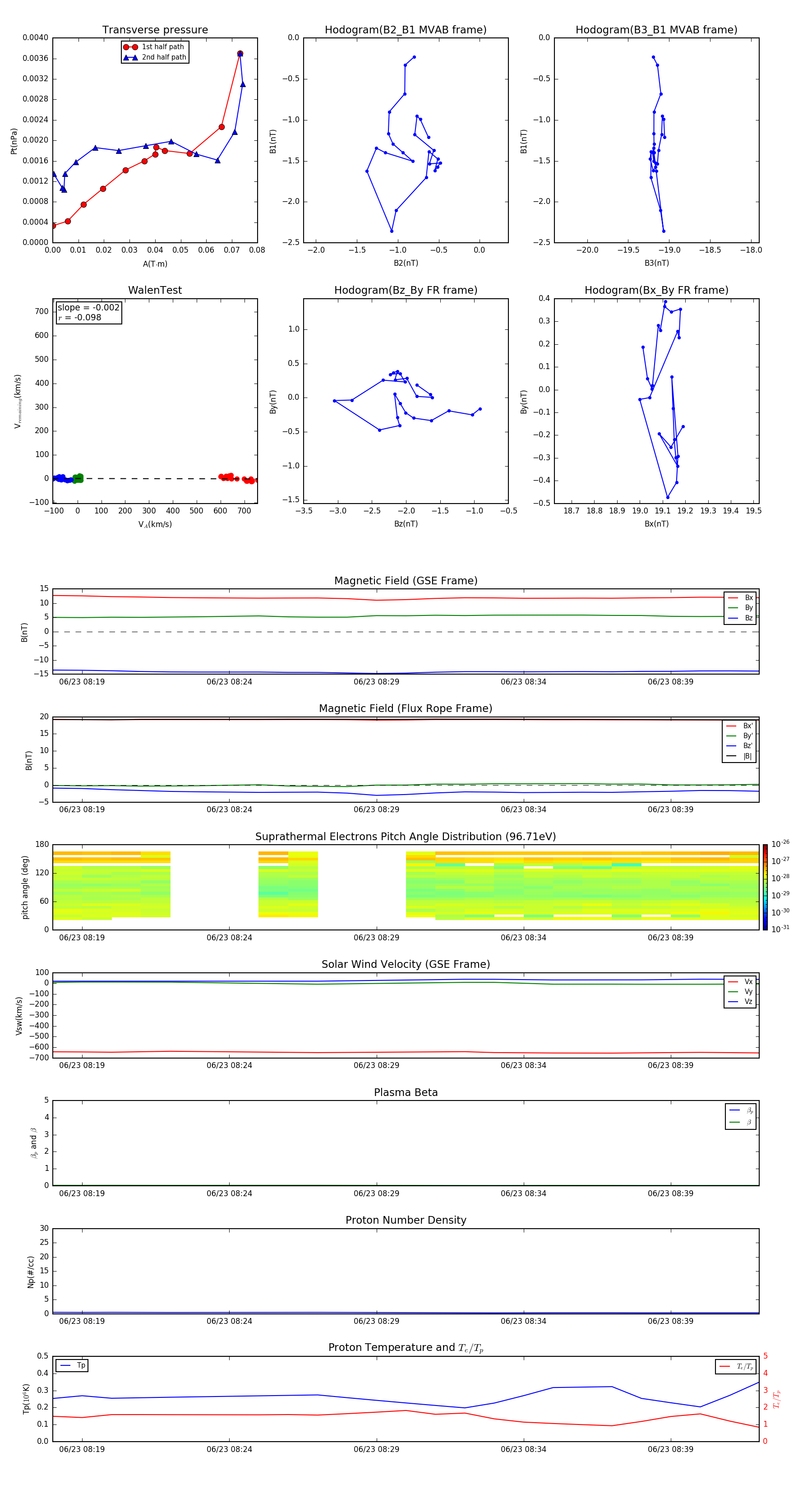Screen dimensions: 812x1489
Task: Select the "r = -0.098" annotation text
Action: (x=80, y=317)
